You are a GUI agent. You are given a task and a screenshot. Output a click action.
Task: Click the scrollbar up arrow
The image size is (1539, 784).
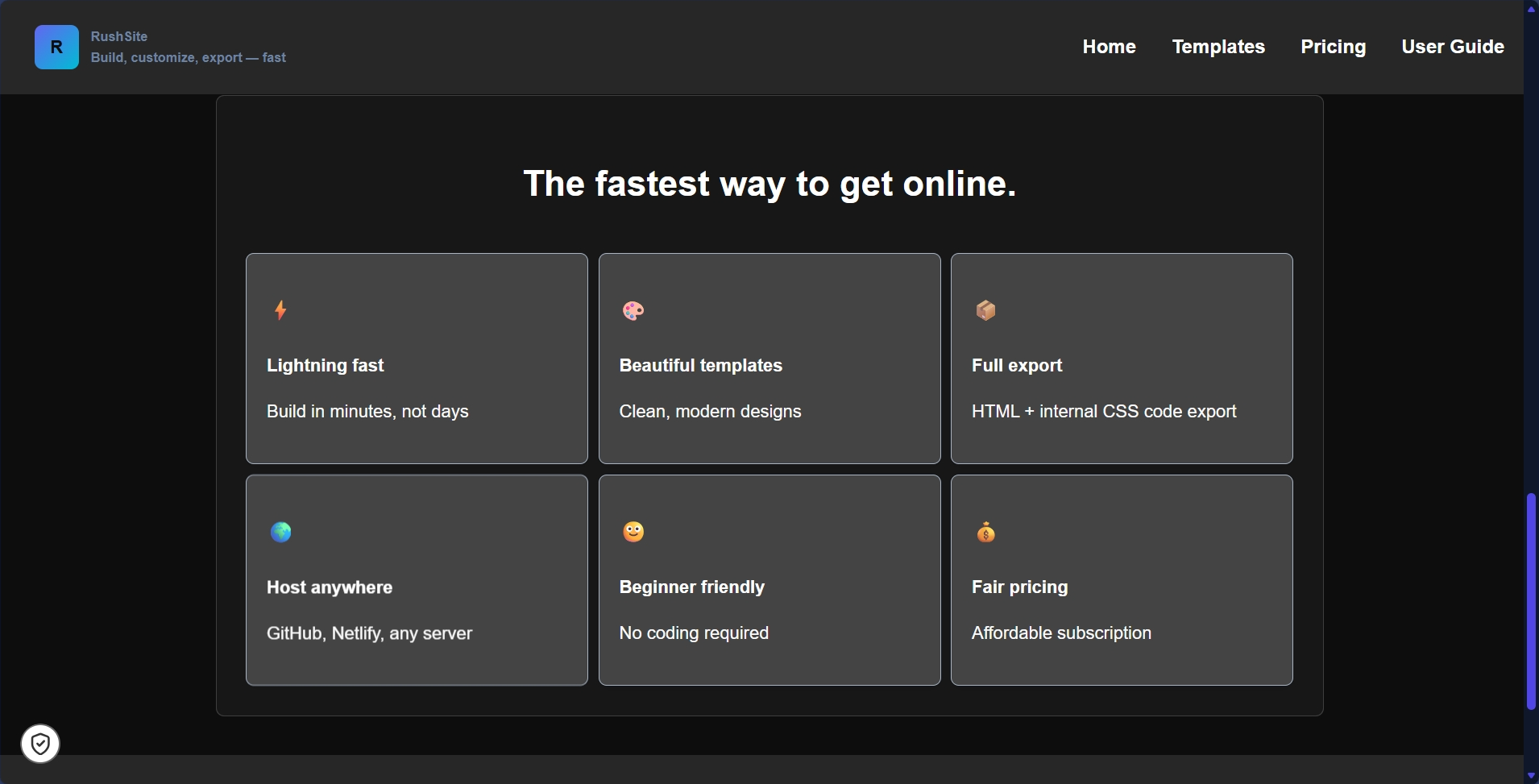pos(1529,9)
